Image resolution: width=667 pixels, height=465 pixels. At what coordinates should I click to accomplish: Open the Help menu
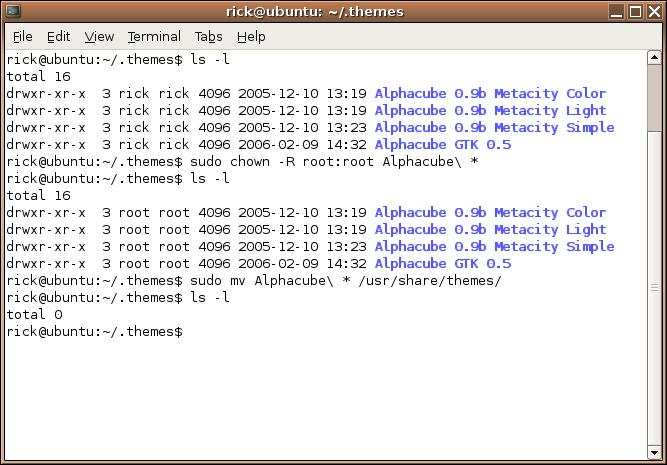(251, 37)
